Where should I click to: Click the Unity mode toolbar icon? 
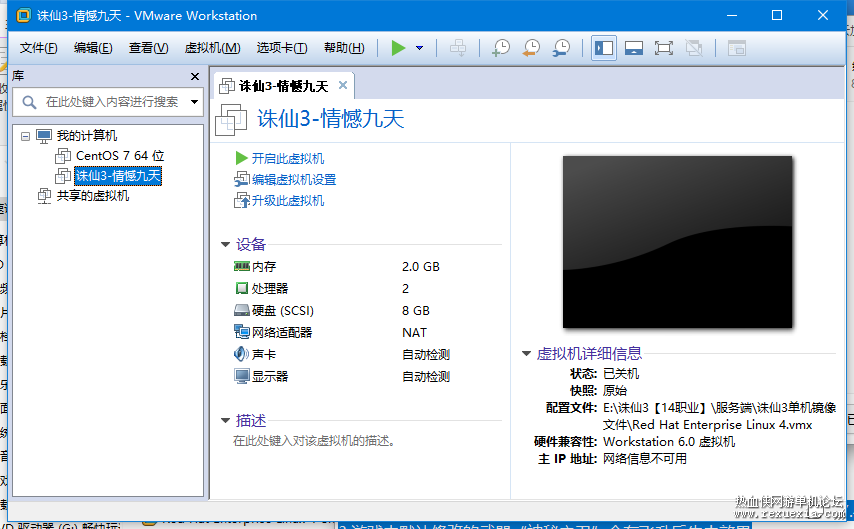[x=693, y=48]
